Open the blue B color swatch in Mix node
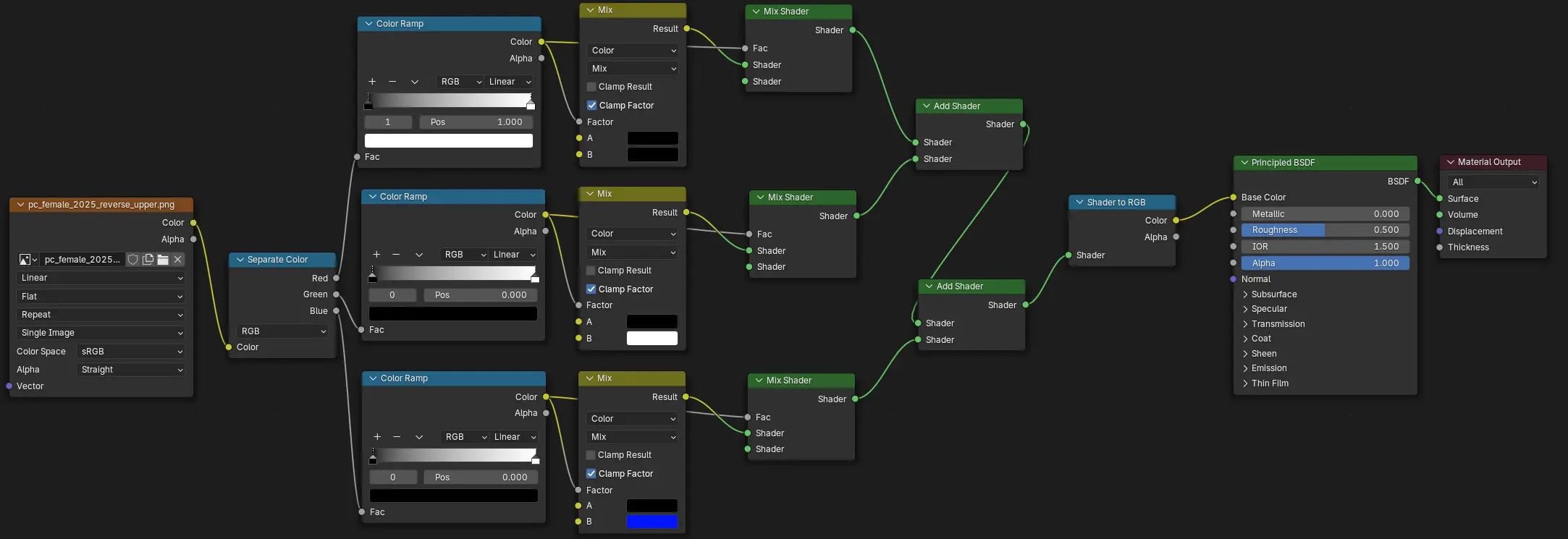 click(652, 522)
